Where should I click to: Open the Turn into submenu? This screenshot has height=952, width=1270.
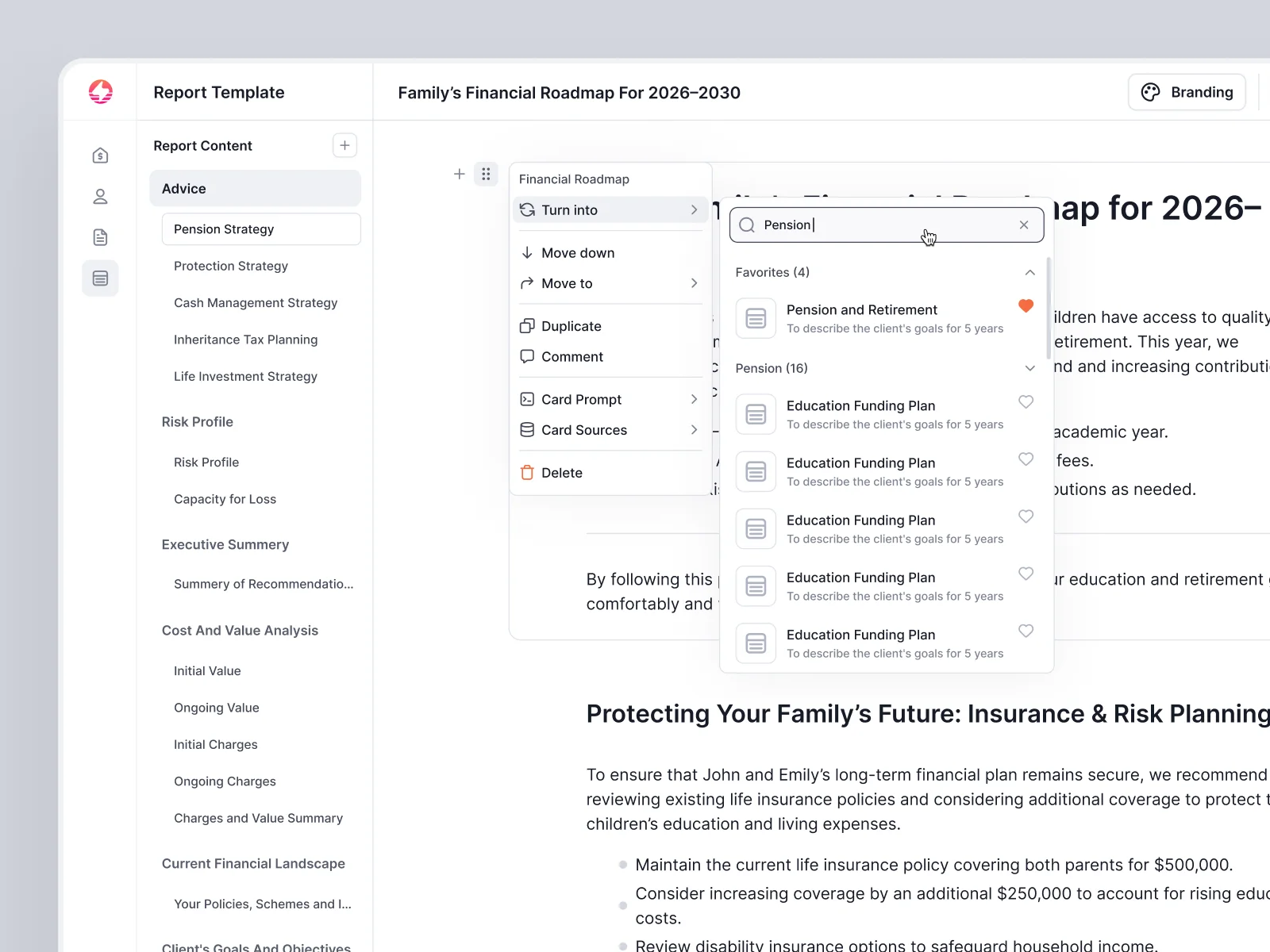click(610, 210)
